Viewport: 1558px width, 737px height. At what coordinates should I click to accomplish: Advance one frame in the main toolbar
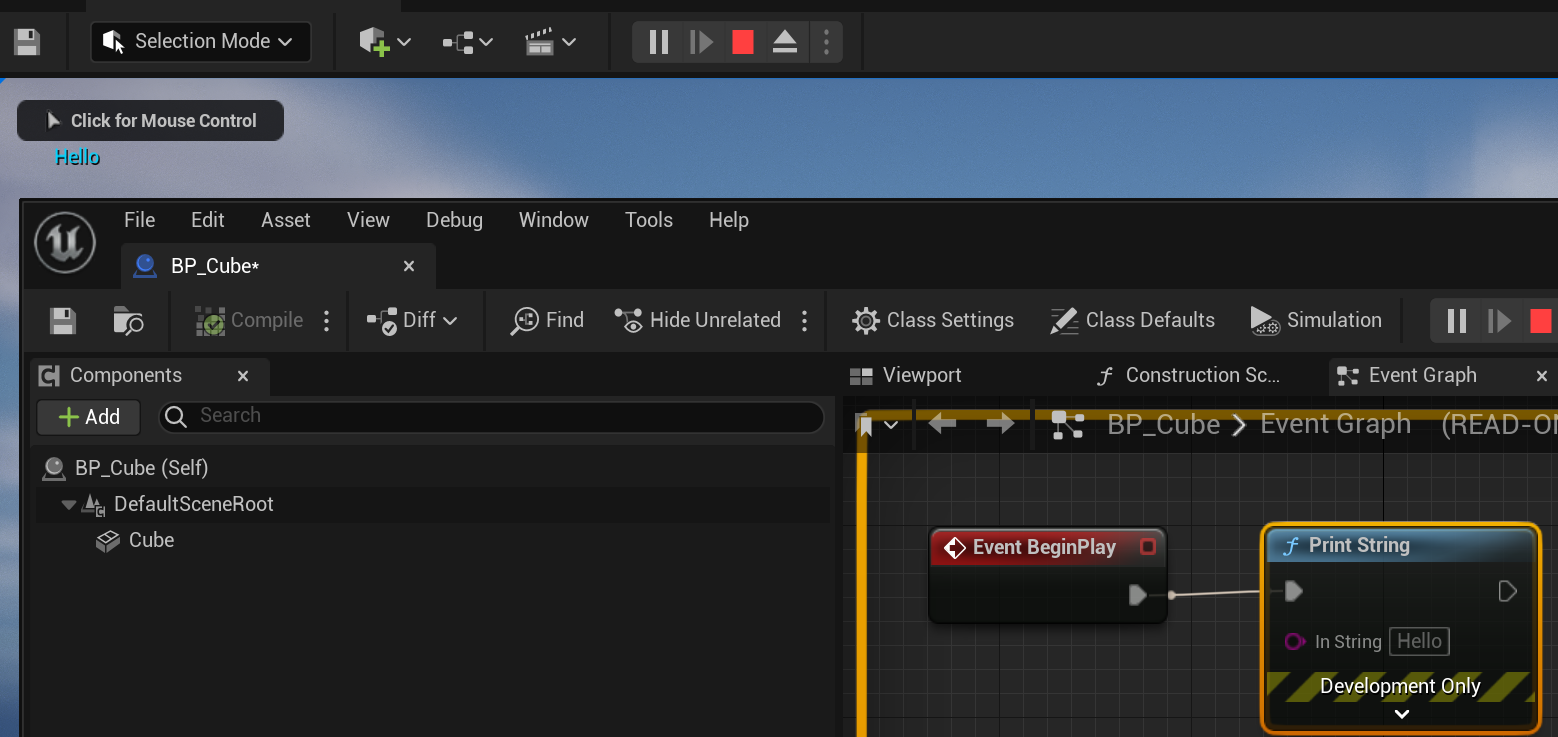coord(701,42)
